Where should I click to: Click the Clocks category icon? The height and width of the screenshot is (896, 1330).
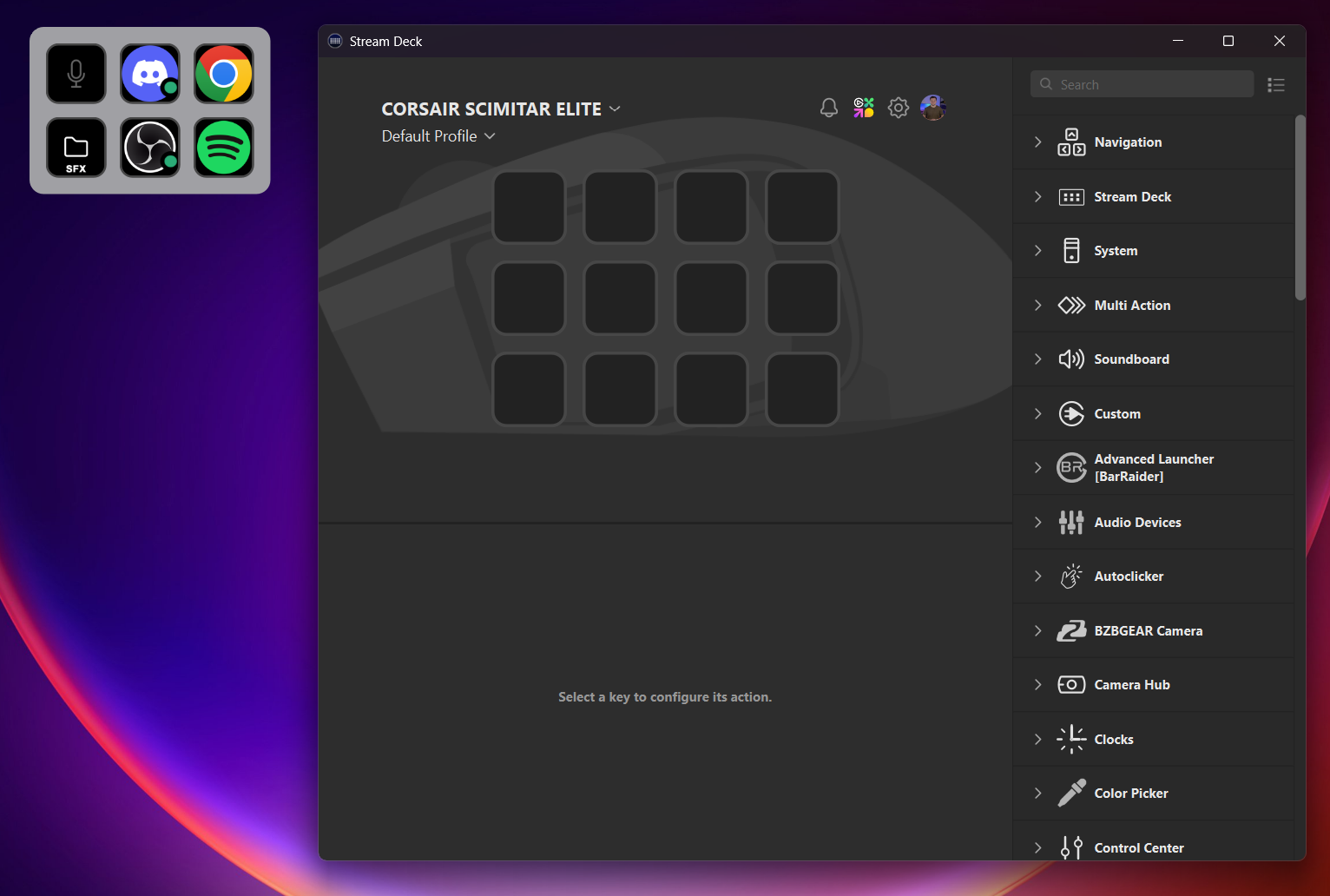pos(1071,740)
